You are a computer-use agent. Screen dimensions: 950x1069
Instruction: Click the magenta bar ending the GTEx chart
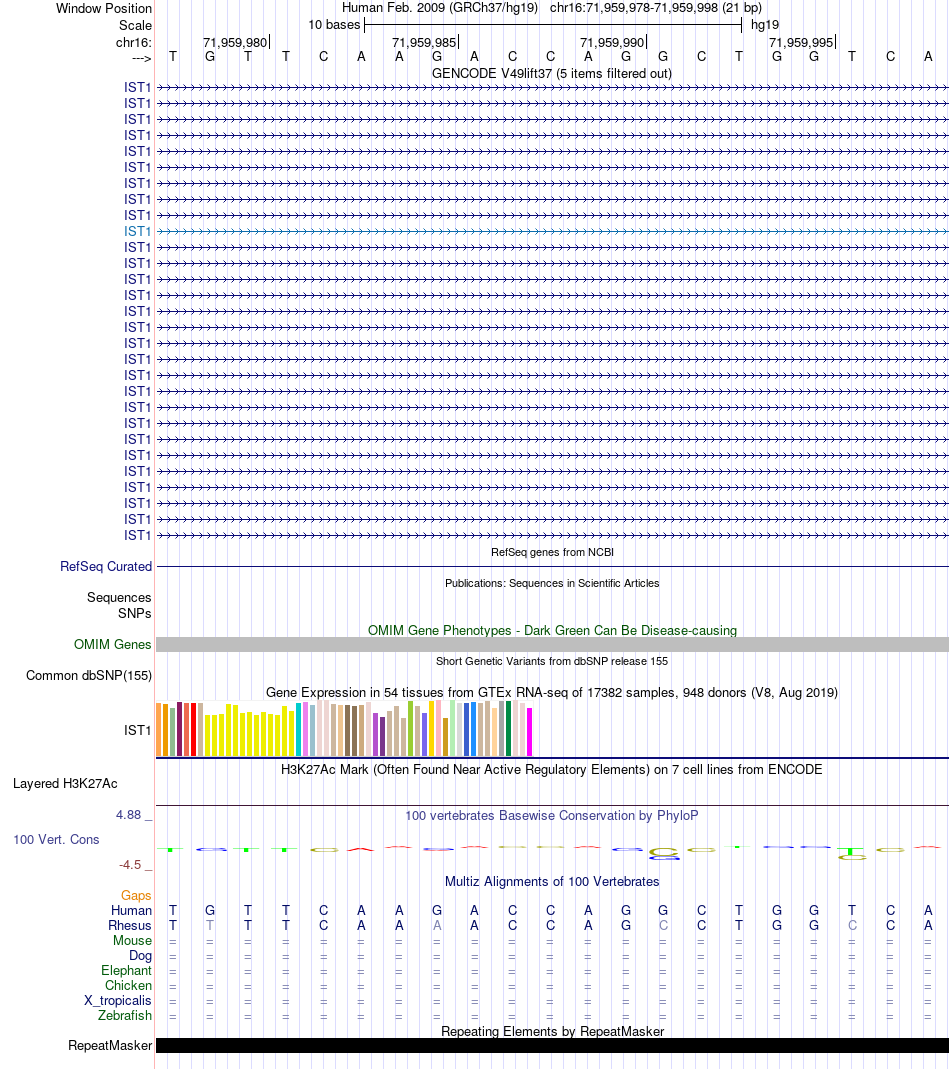529,732
